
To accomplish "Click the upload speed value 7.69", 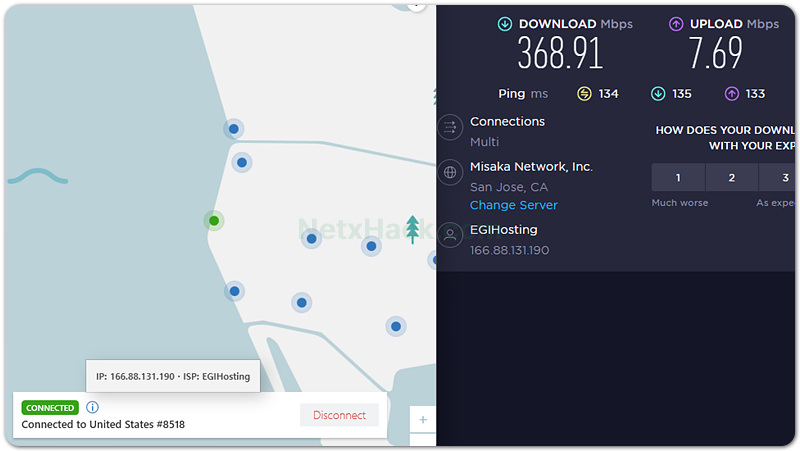I will [715, 53].
